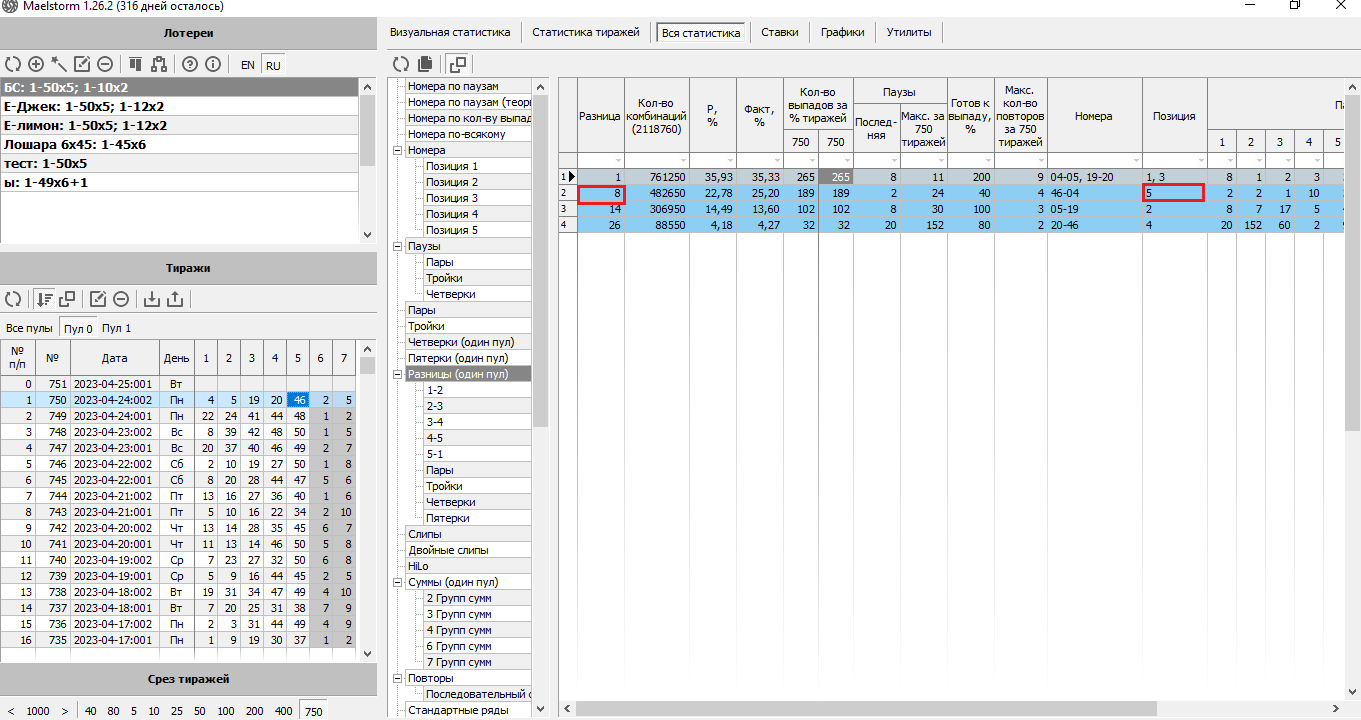Select tree item Двойные слипы

click(x=446, y=550)
